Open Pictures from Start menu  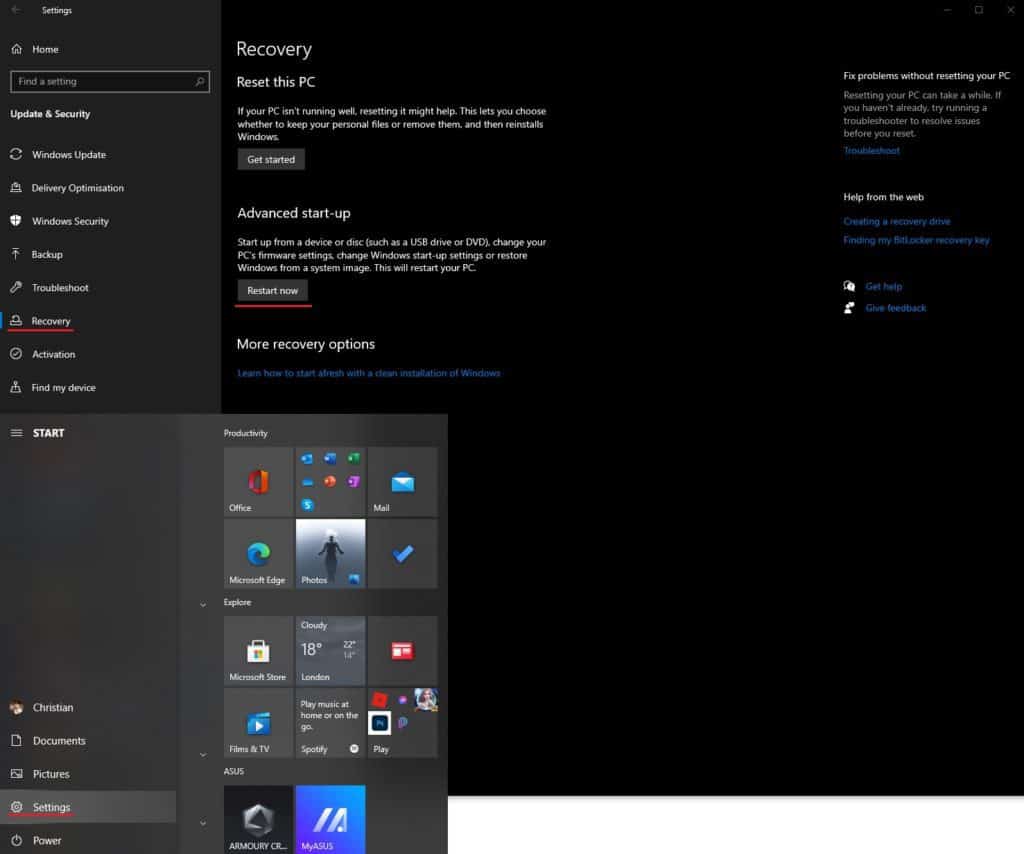point(88,774)
